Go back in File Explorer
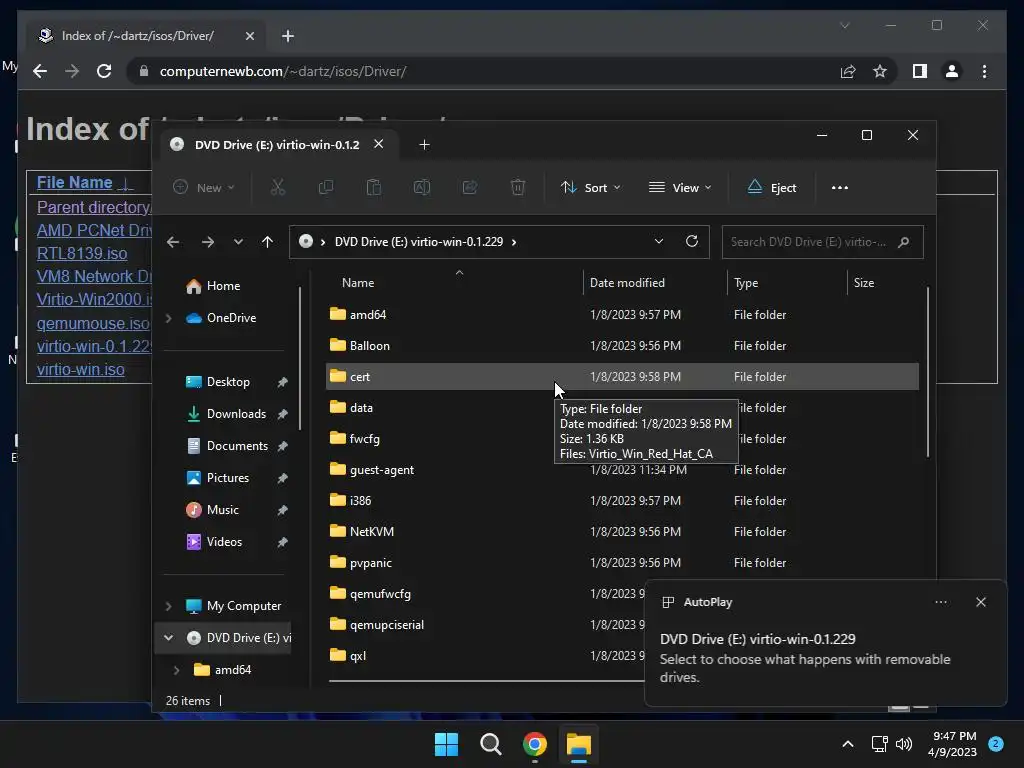This screenshot has width=1024, height=768. tap(173, 242)
